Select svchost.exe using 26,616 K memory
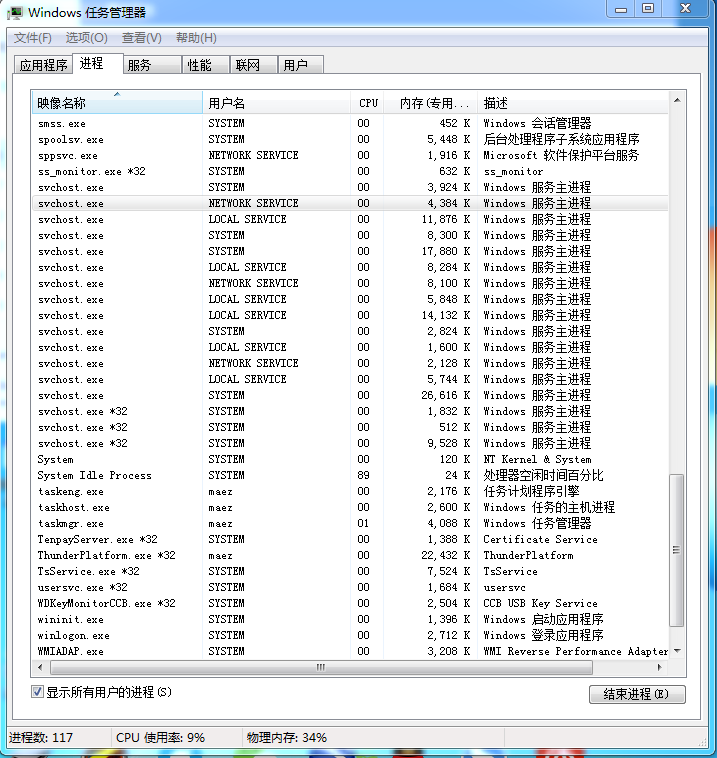Viewport: 717px width, 758px height. 350,395
